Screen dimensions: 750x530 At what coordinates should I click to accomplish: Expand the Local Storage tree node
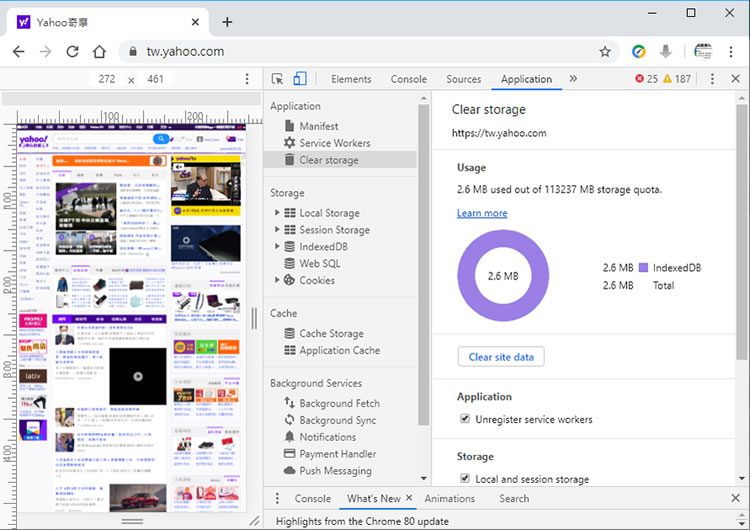278,213
